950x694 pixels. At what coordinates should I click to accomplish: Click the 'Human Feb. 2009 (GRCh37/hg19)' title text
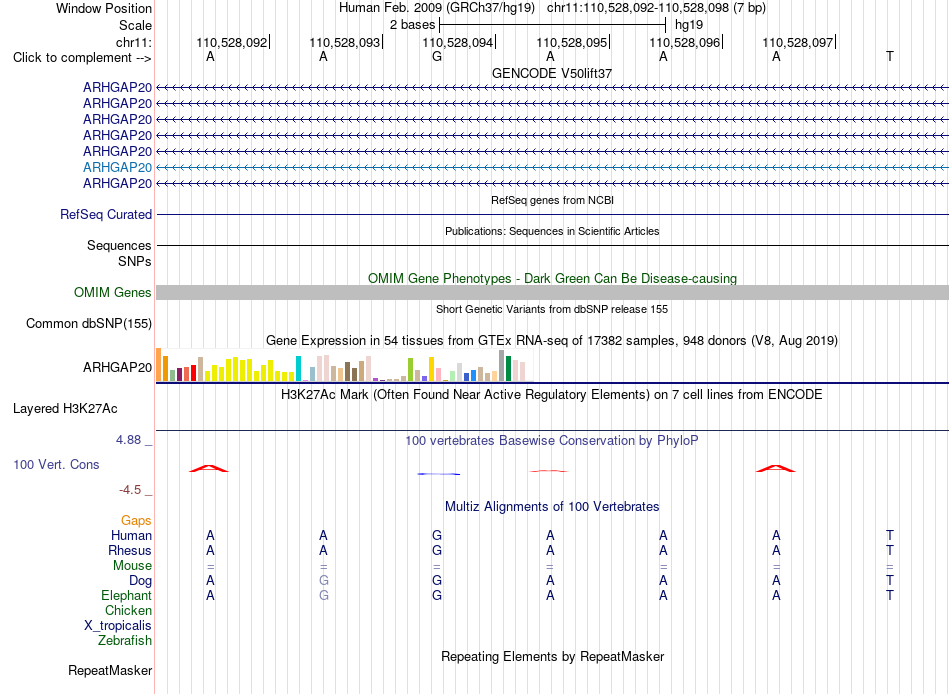point(436,8)
